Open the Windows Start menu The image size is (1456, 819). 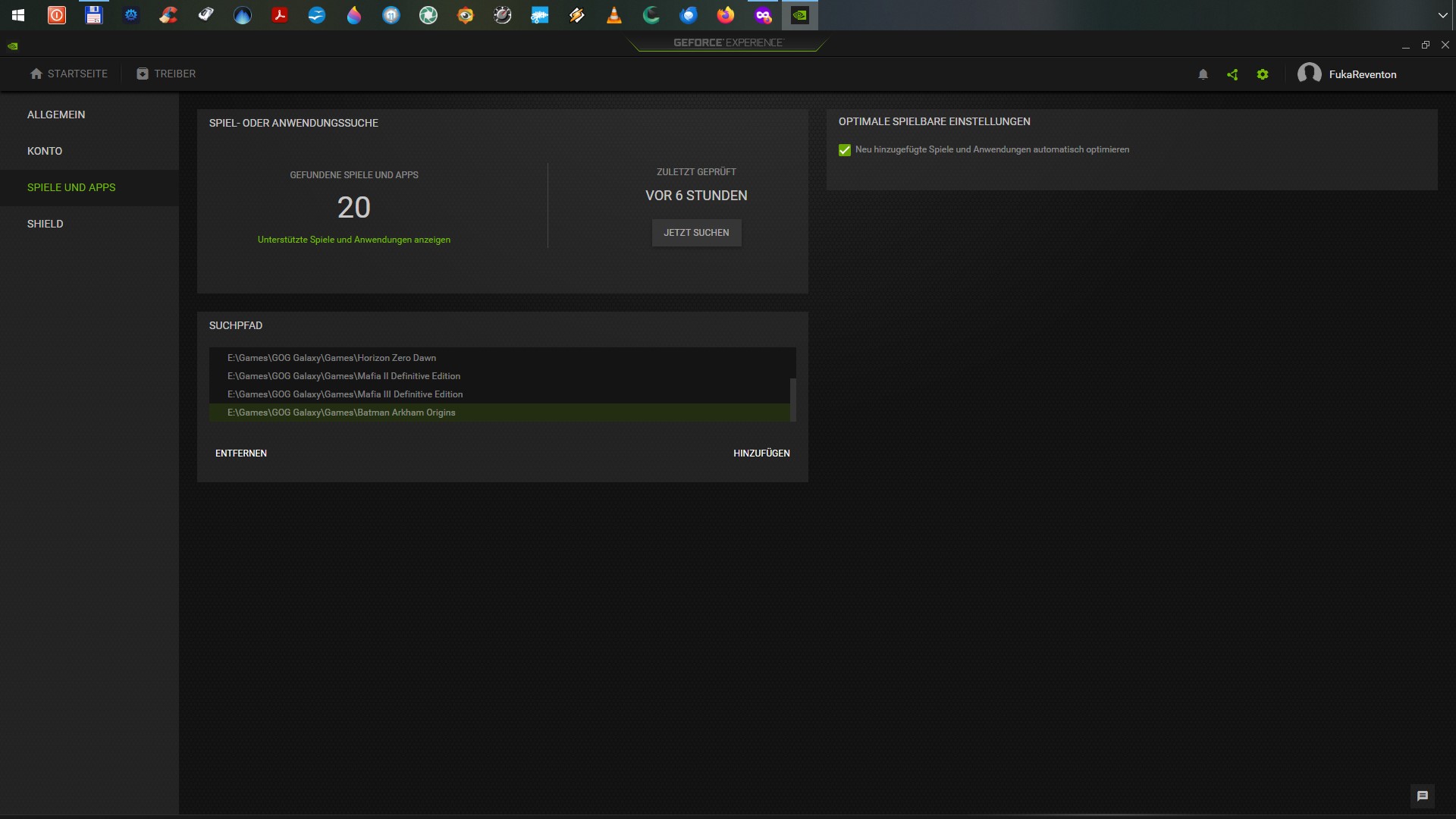18,15
